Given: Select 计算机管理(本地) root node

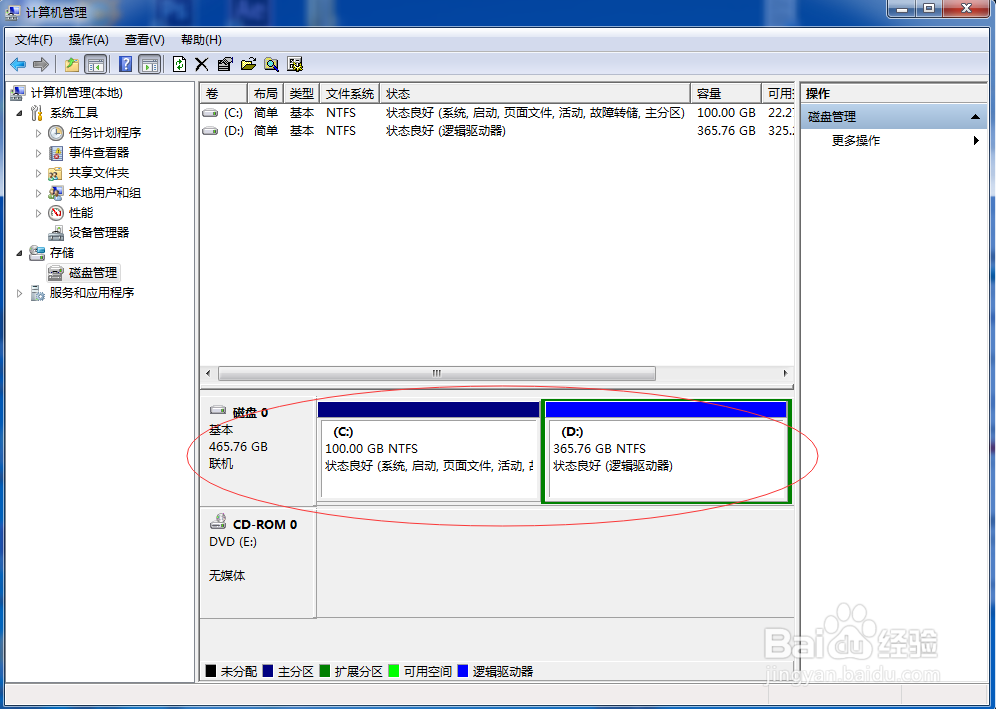Looking at the screenshot, I should [x=76, y=93].
